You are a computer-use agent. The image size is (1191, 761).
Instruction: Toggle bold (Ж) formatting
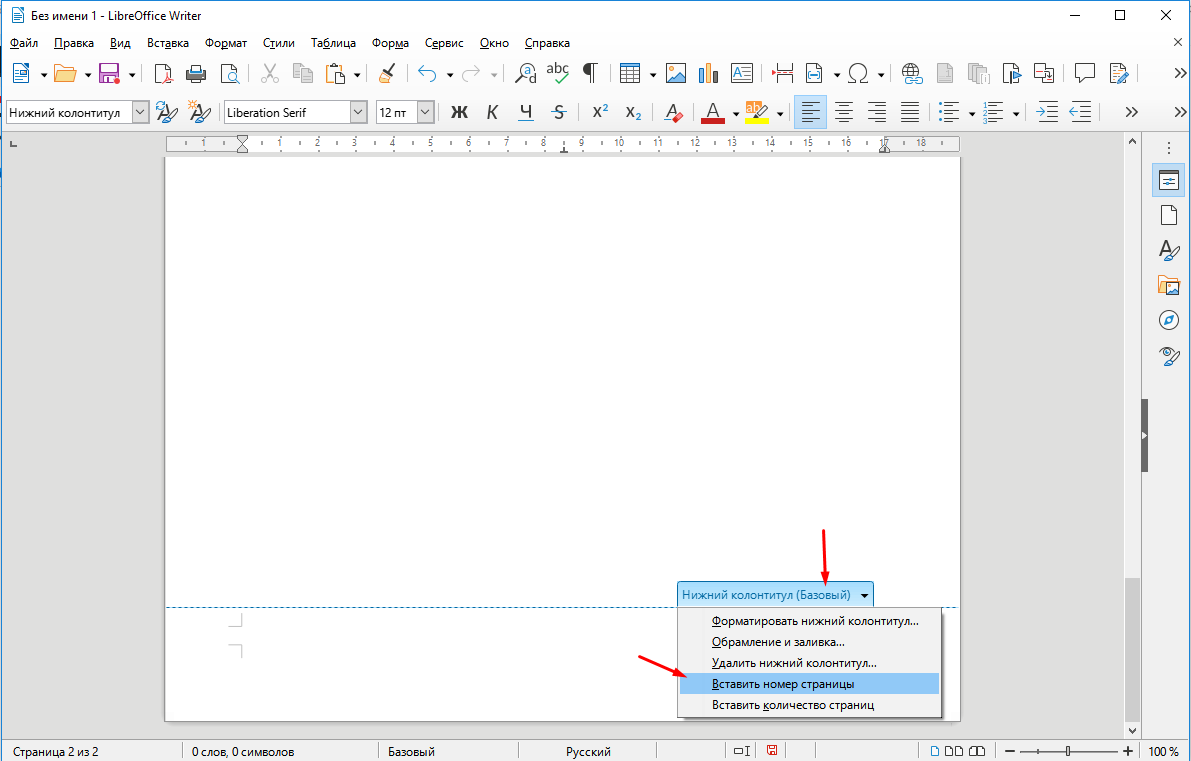point(459,112)
